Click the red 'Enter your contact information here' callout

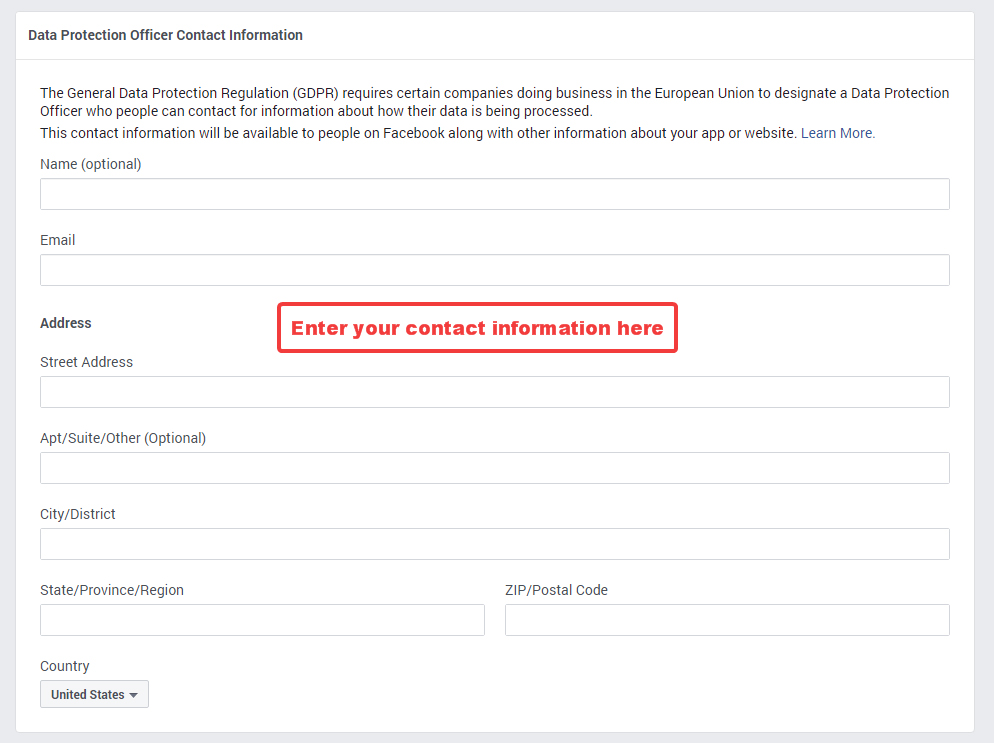click(x=477, y=328)
